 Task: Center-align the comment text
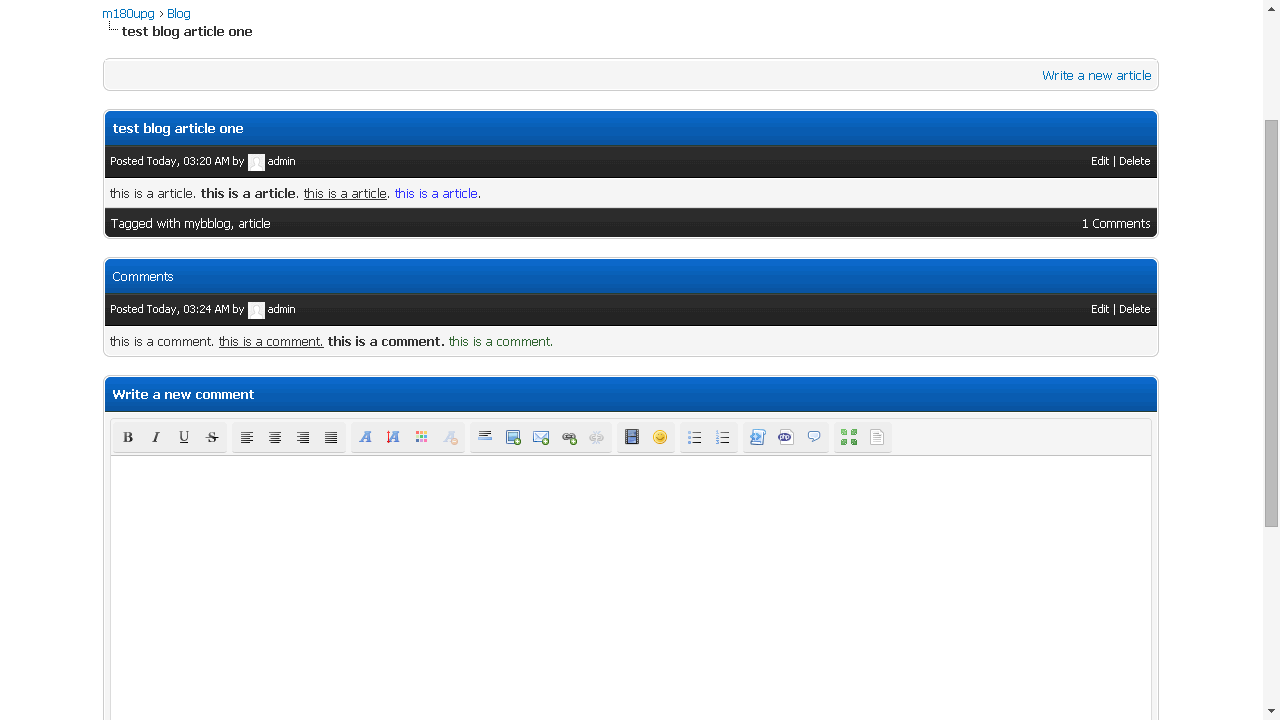(275, 437)
